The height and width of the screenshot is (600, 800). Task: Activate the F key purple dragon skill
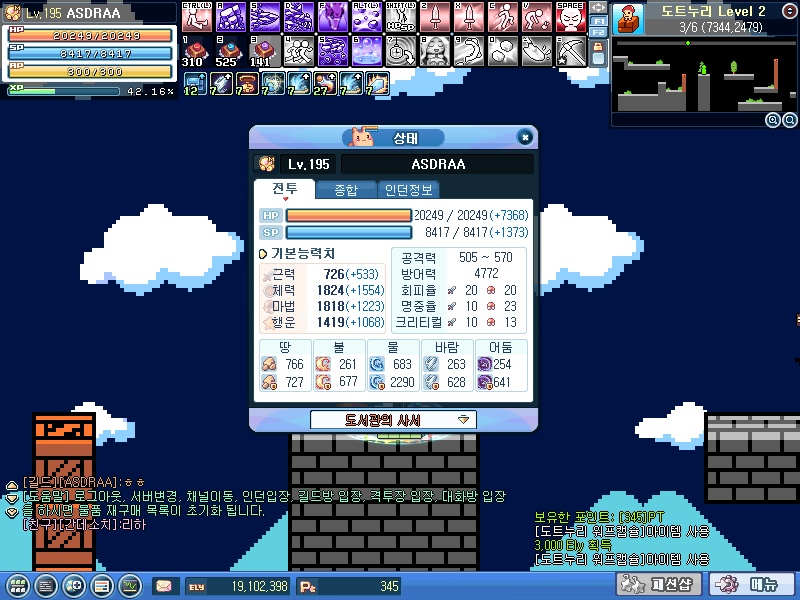(333, 17)
